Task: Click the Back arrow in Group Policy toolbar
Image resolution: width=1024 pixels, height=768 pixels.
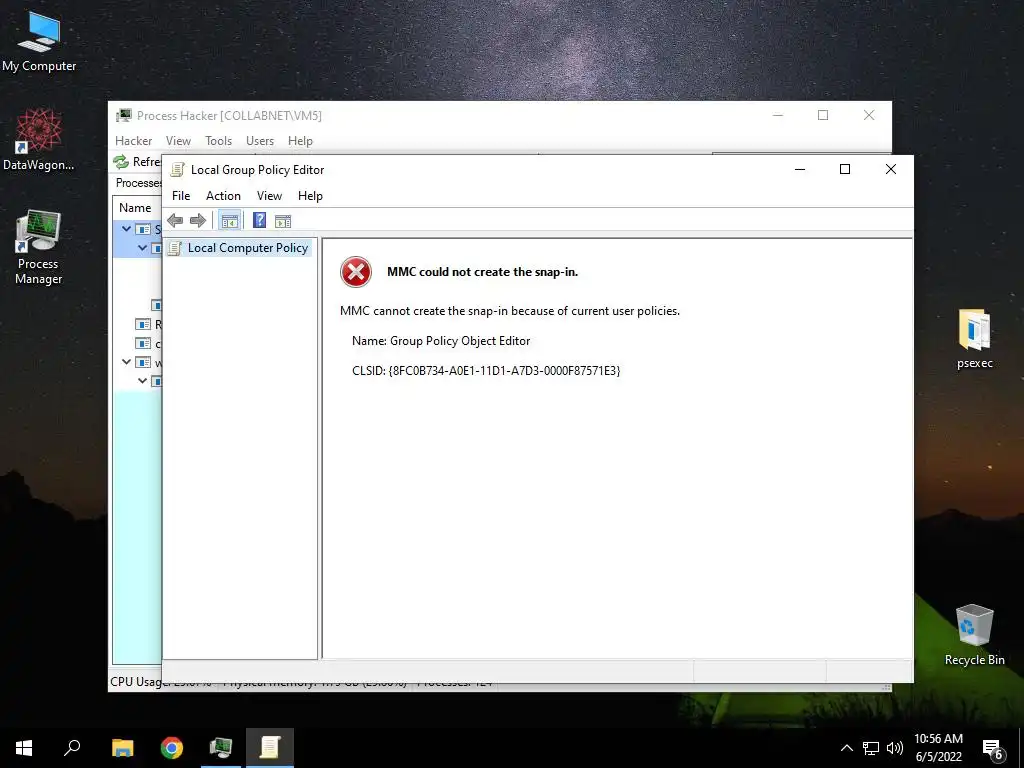Action: pos(175,221)
